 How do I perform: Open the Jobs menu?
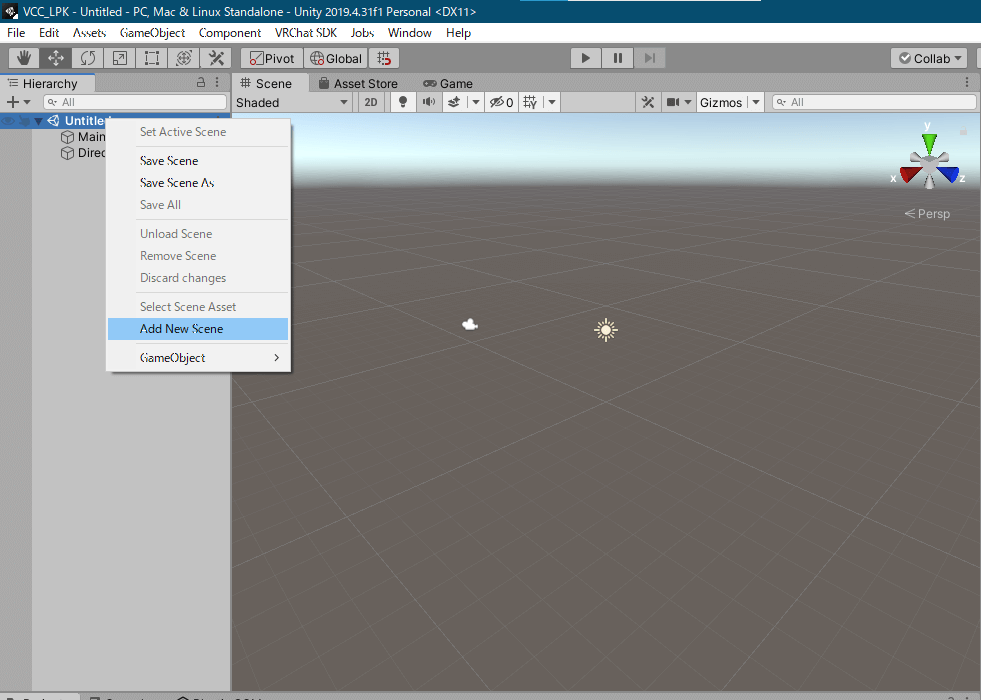click(362, 33)
